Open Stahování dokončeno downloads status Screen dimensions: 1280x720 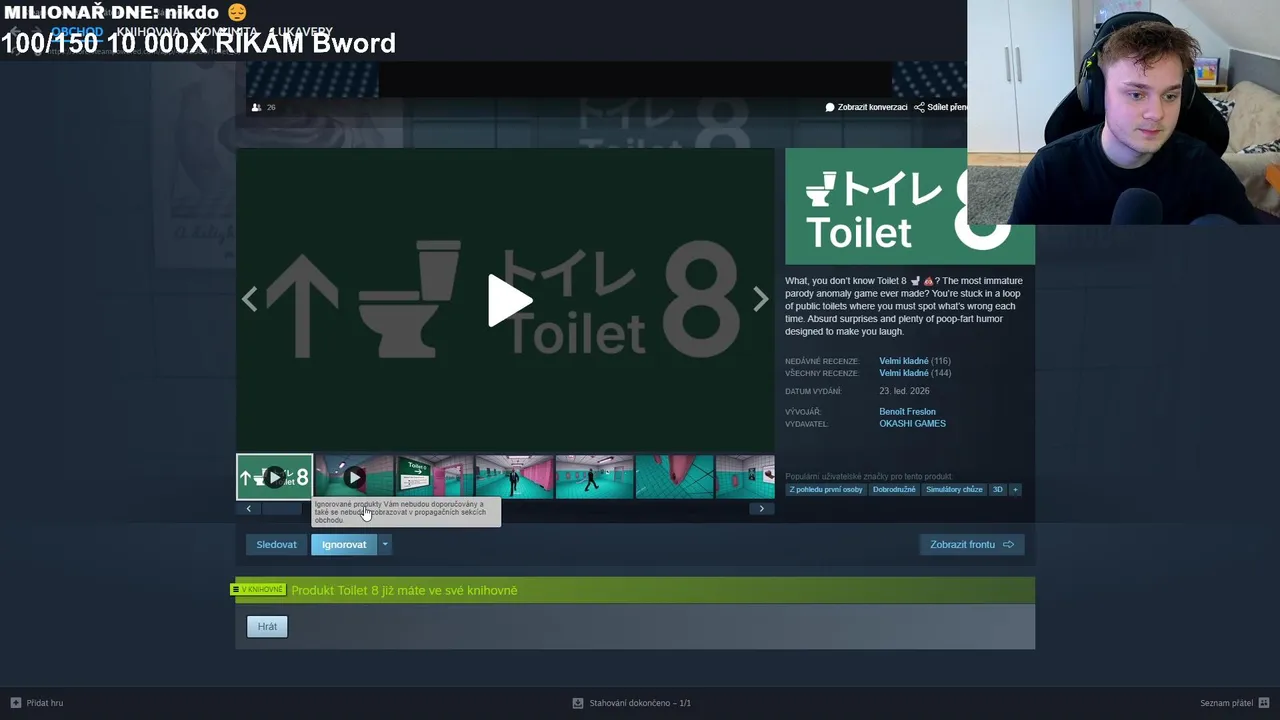click(x=640, y=703)
